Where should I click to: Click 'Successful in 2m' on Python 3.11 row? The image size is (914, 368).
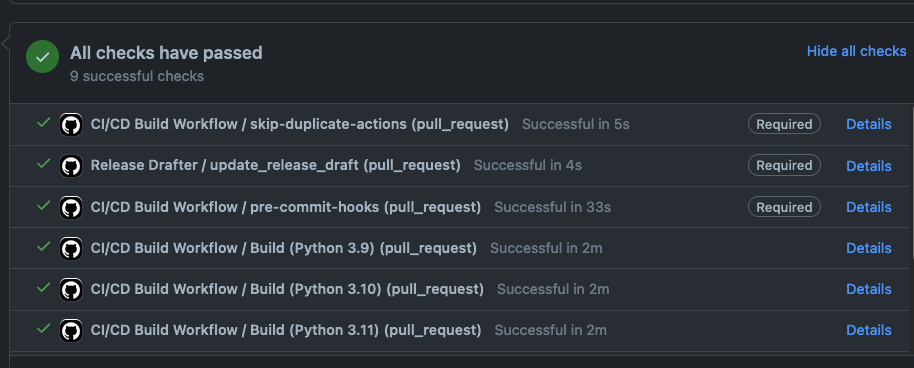(x=550, y=330)
